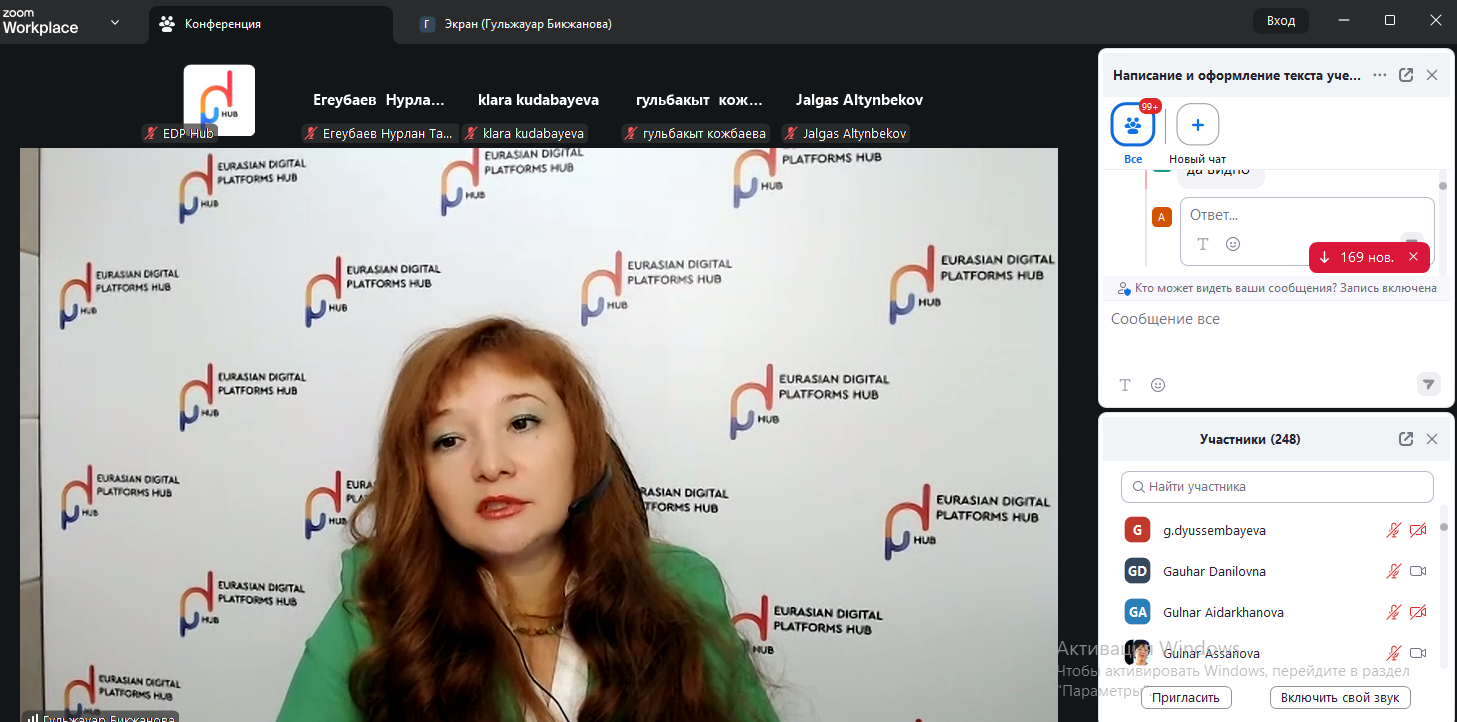Click the send message arrow icon
Viewport: 1457px width, 722px height.
(1429, 384)
